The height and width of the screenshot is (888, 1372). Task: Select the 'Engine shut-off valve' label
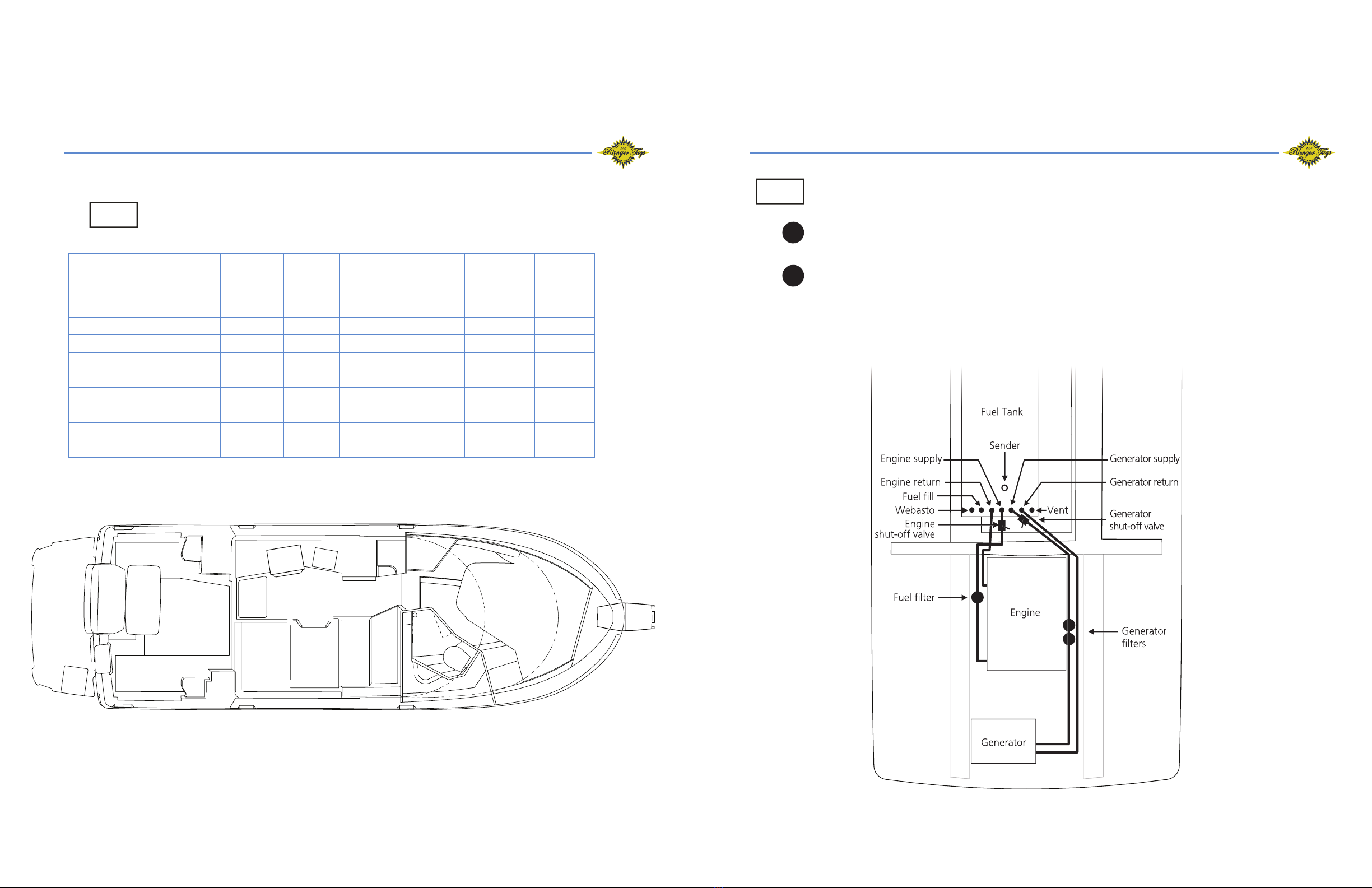904,529
